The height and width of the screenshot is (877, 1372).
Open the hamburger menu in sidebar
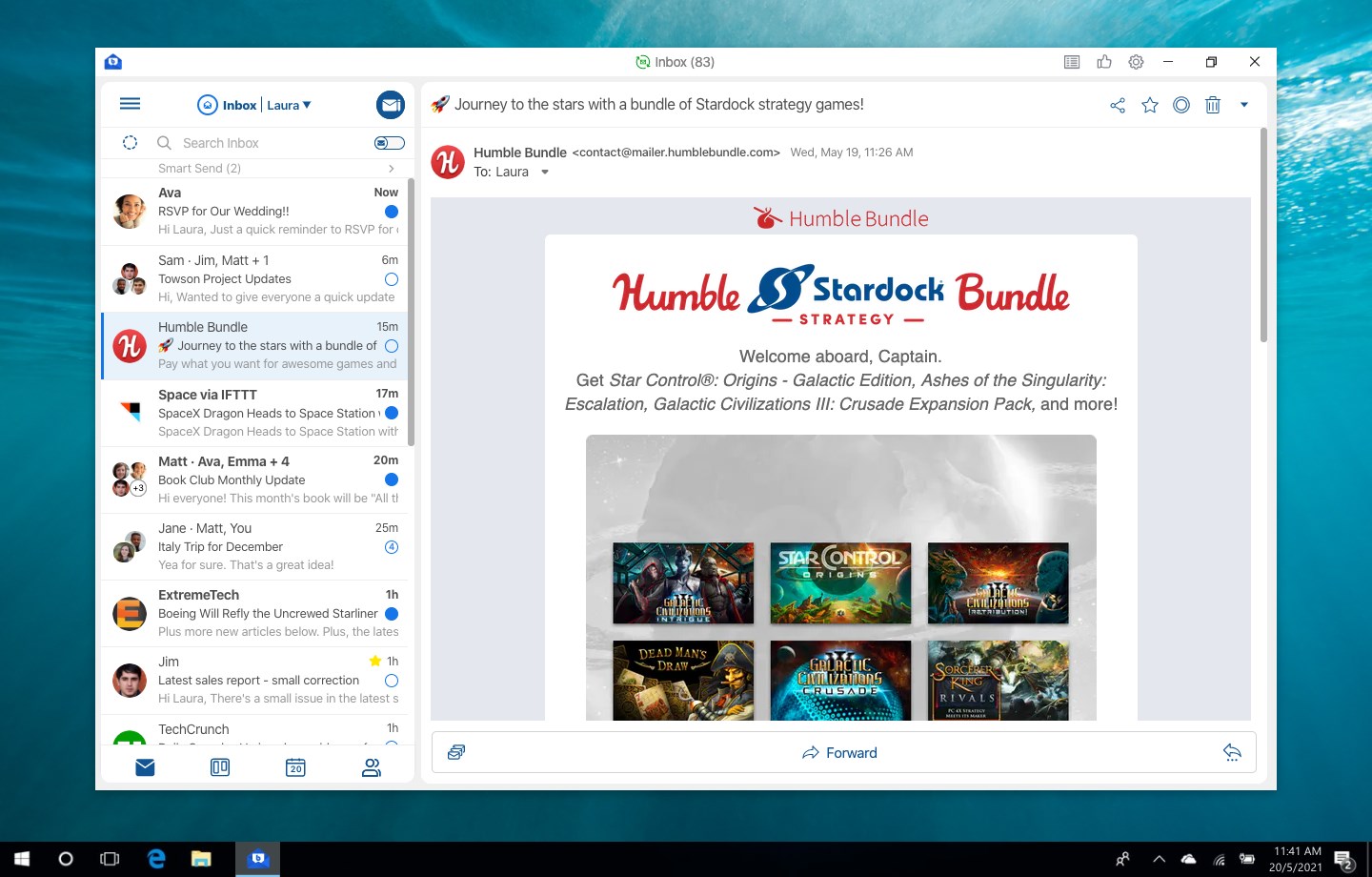click(x=131, y=104)
